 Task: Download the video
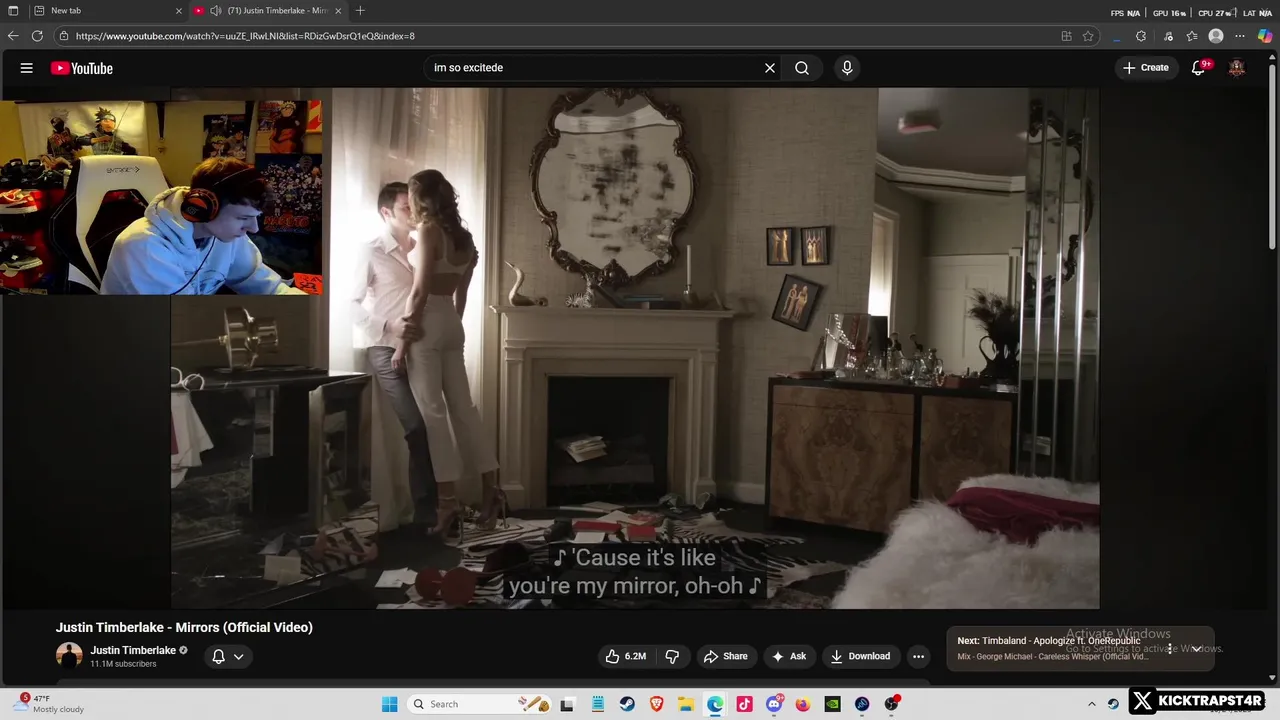pyautogui.click(x=860, y=656)
